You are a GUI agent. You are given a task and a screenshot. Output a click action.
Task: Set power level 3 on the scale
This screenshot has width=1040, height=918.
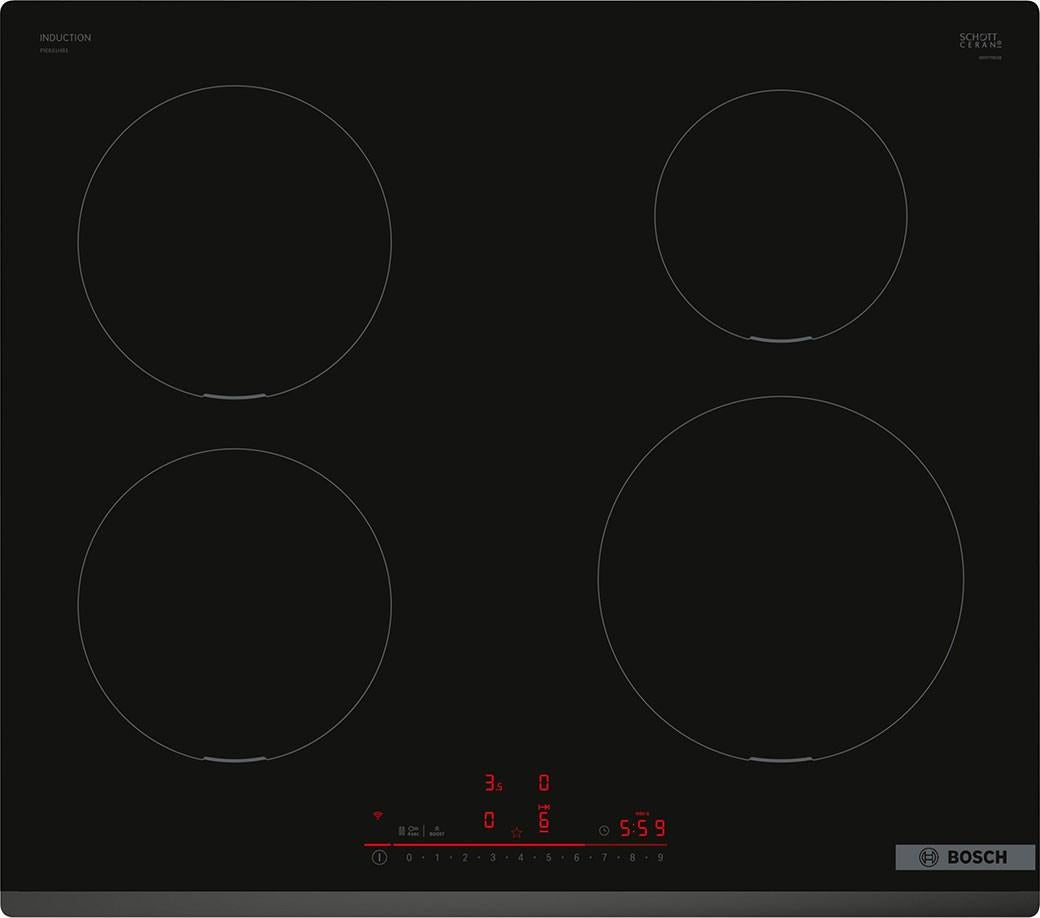click(x=493, y=858)
